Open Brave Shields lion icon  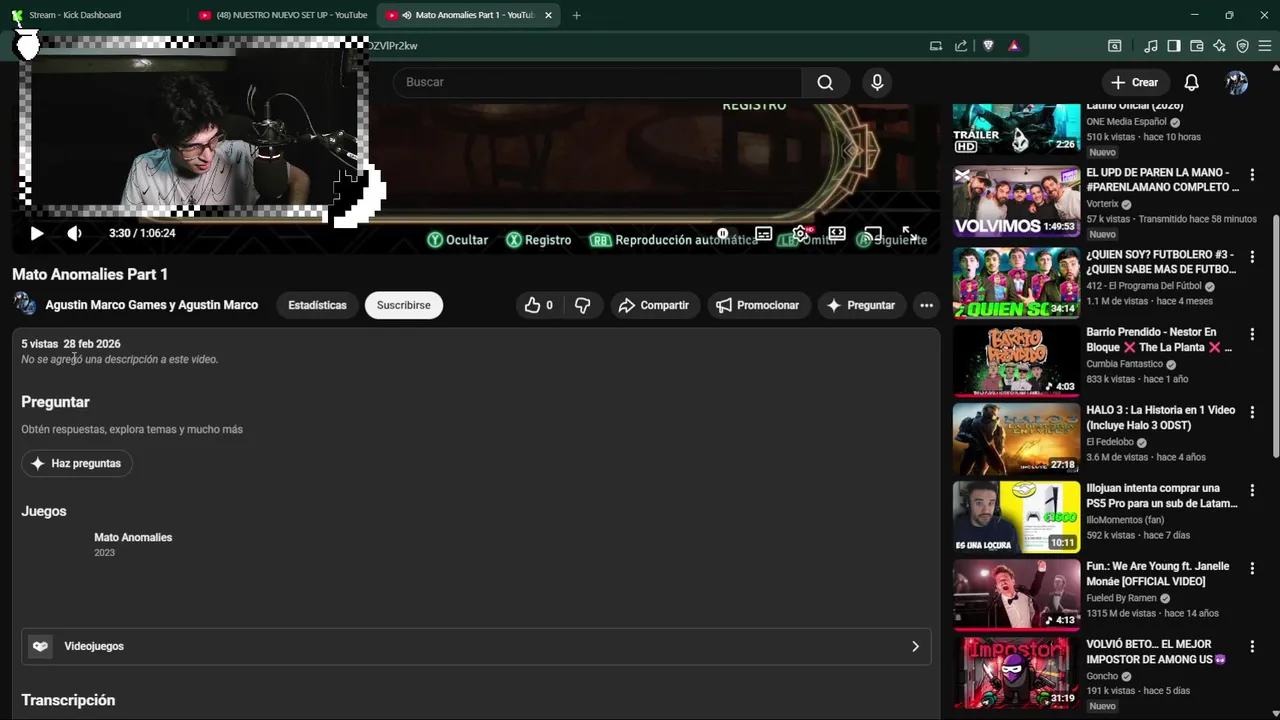[988, 46]
